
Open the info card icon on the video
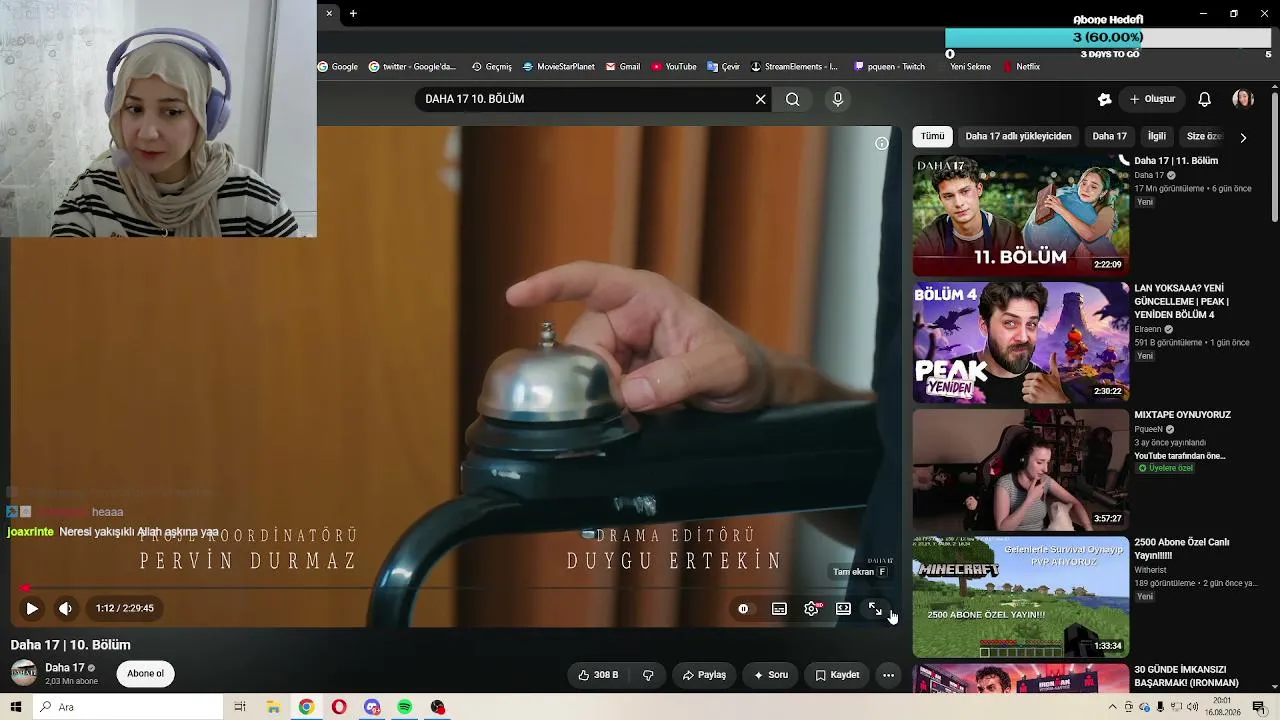pos(881,144)
